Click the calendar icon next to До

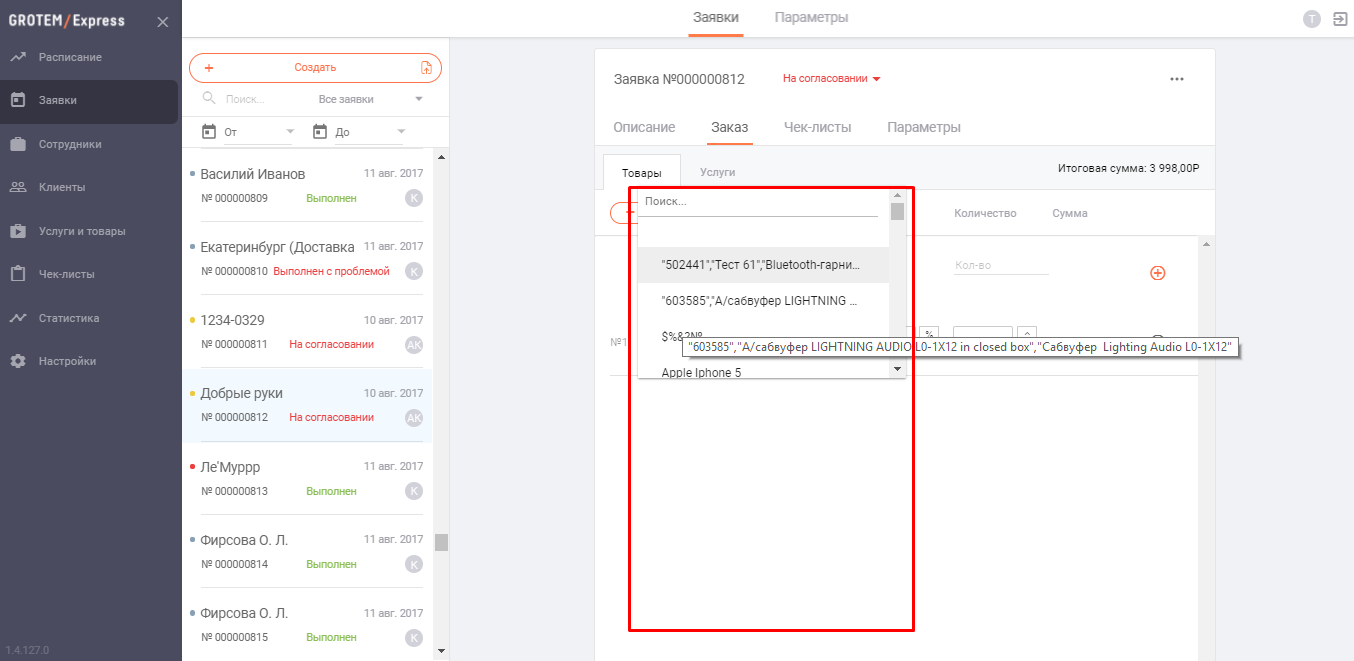pyautogui.click(x=320, y=131)
